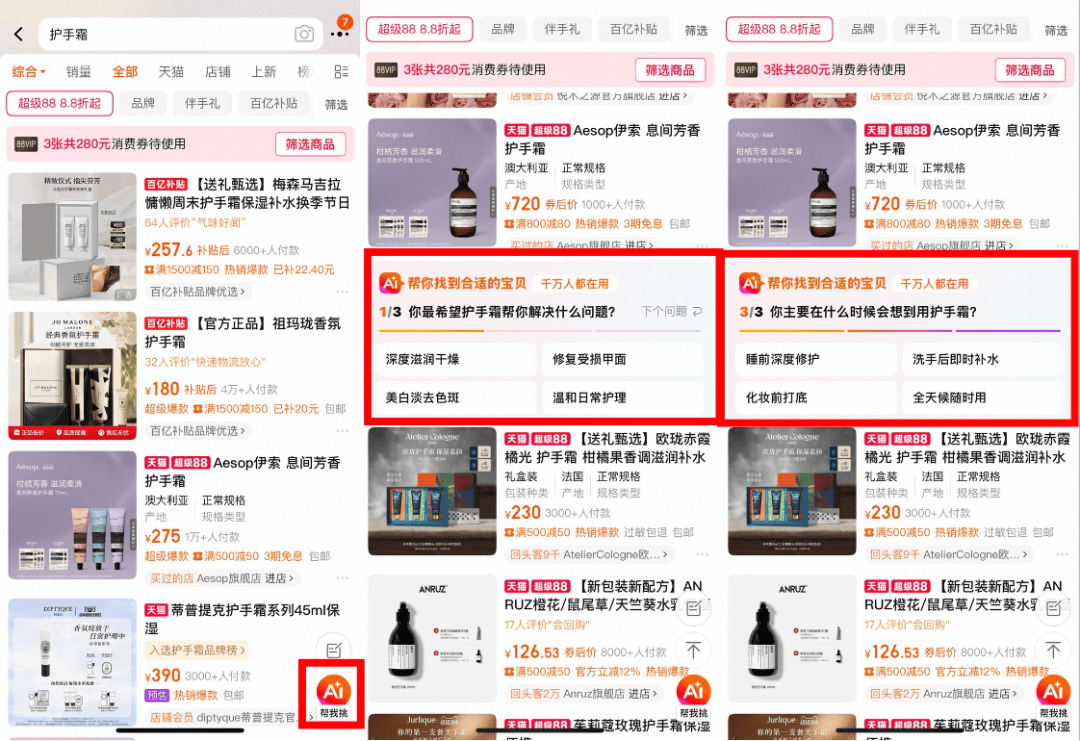Screen dimensions: 1080x741
Task: Open the three-dot menu with the 7 badge
Action: point(340,32)
